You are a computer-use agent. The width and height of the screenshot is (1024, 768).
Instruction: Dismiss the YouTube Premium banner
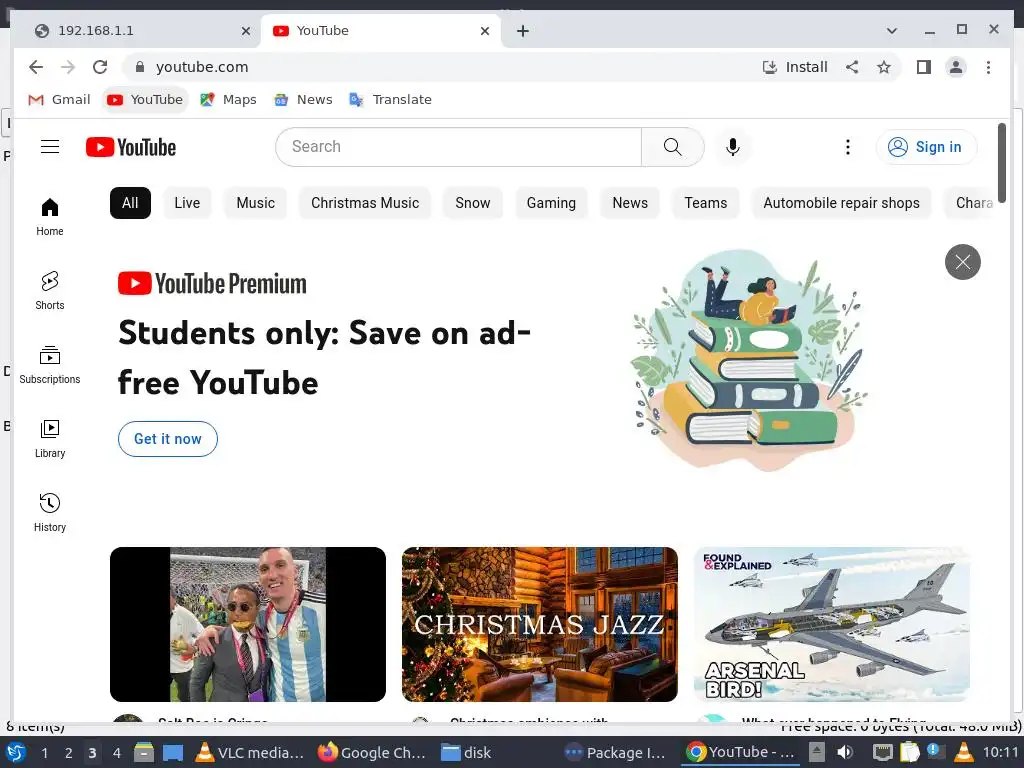[x=963, y=262]
